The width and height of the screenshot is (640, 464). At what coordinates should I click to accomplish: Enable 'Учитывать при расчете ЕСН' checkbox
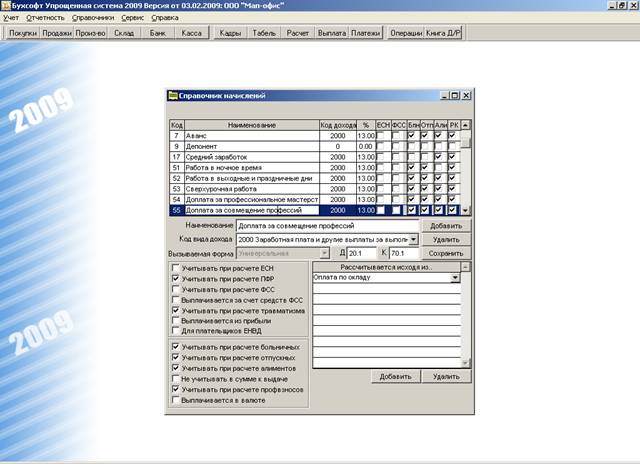(x=177, y=268)
